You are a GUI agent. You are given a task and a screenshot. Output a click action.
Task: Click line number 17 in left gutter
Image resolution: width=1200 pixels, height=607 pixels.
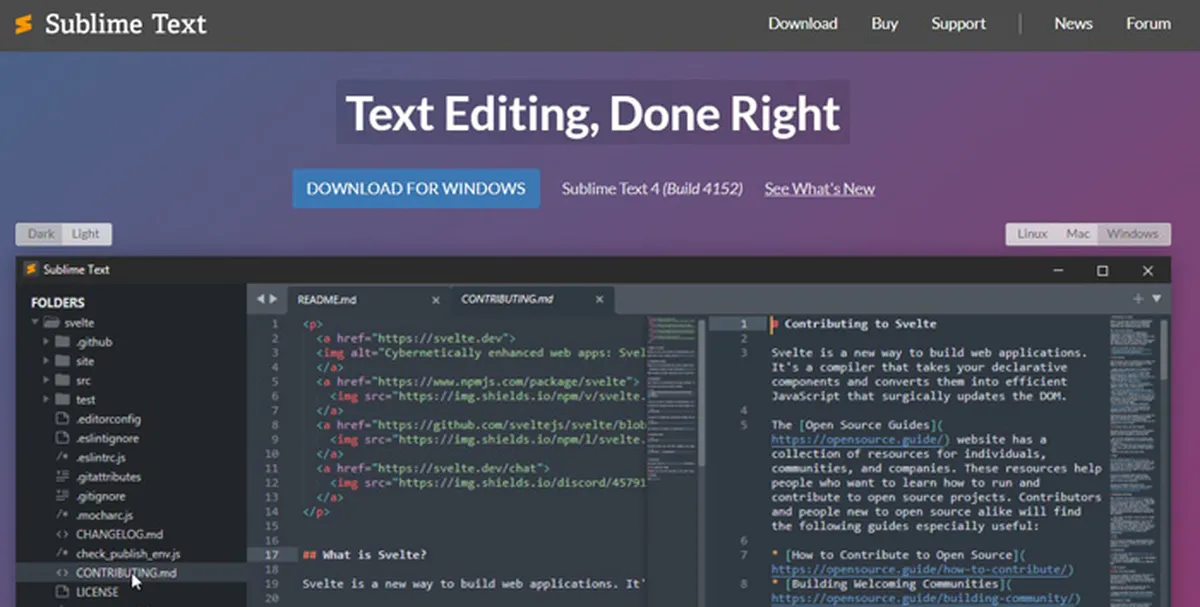[272, 554]
